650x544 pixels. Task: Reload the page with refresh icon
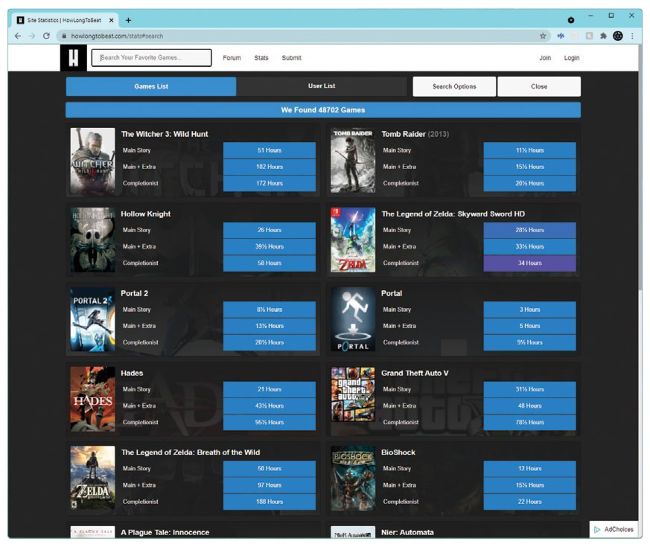click(46, 36)
